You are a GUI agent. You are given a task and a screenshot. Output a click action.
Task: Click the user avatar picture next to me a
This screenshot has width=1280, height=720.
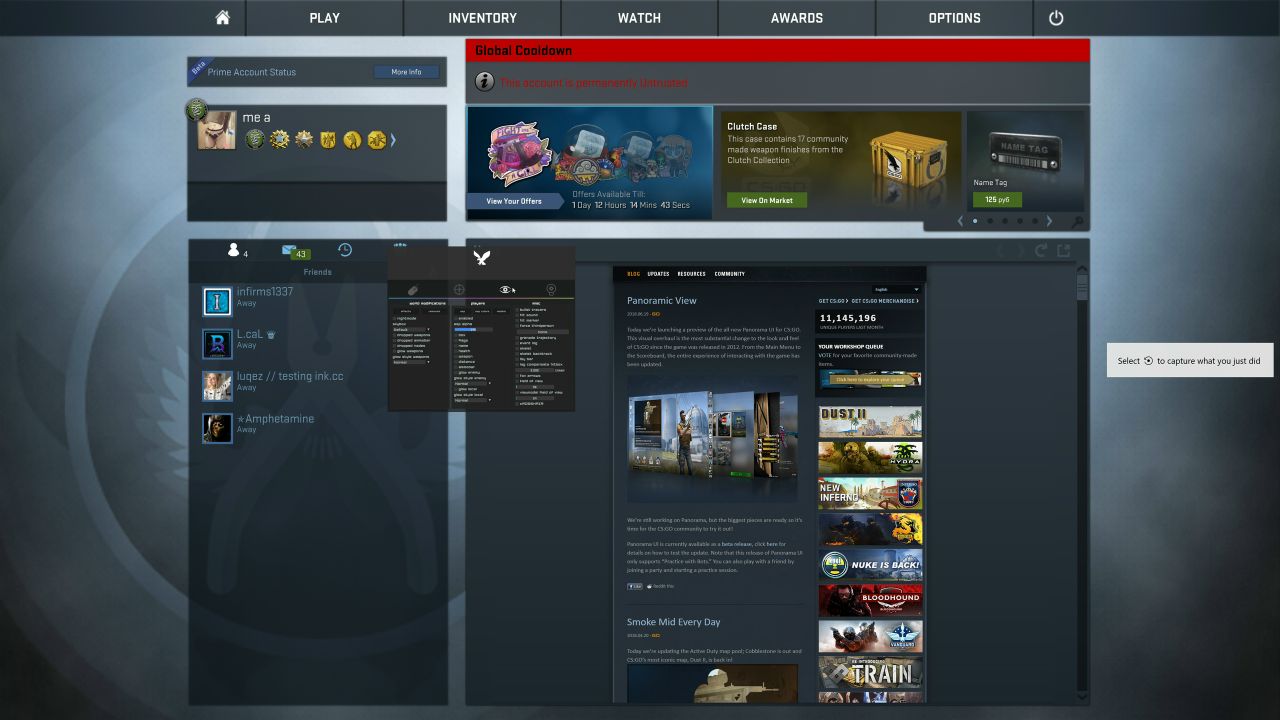(x=217, y=130)
